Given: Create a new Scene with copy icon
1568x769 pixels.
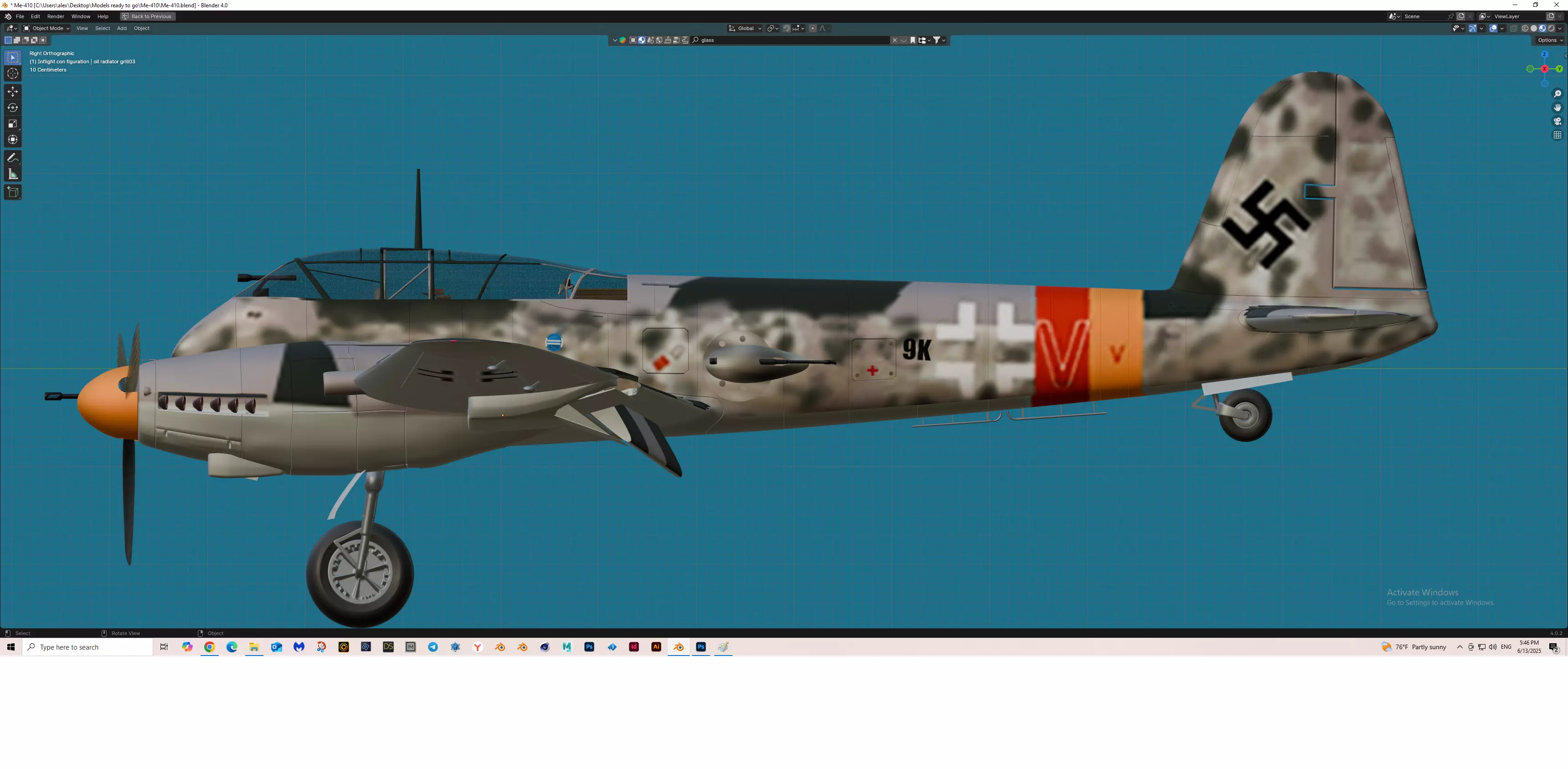Looking at the screenshot, I should point(1461,16).
